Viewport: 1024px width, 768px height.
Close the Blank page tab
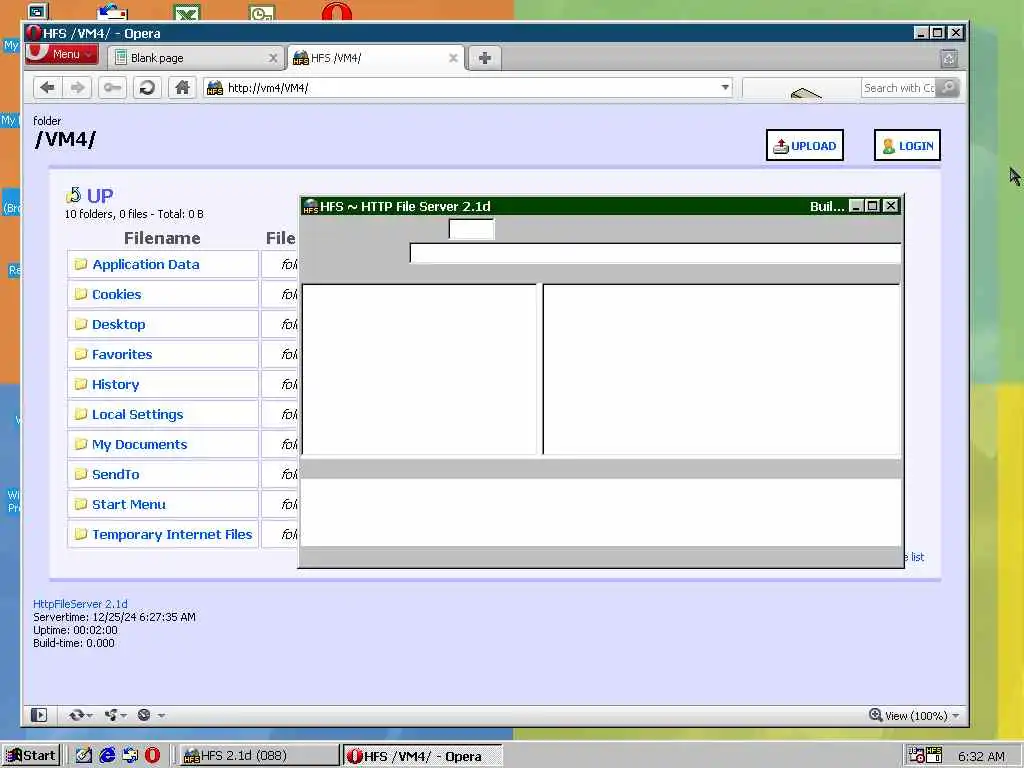(x=273, y=58)
